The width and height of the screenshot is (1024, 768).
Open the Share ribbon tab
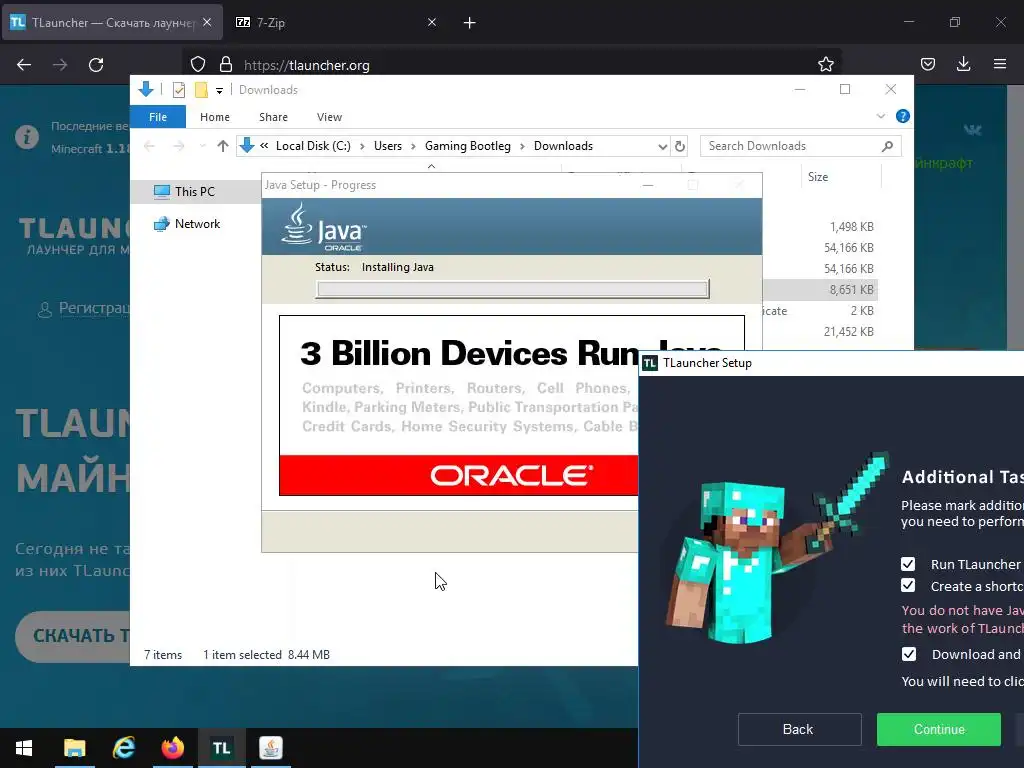pyautogui.click(x=273, y=117)
